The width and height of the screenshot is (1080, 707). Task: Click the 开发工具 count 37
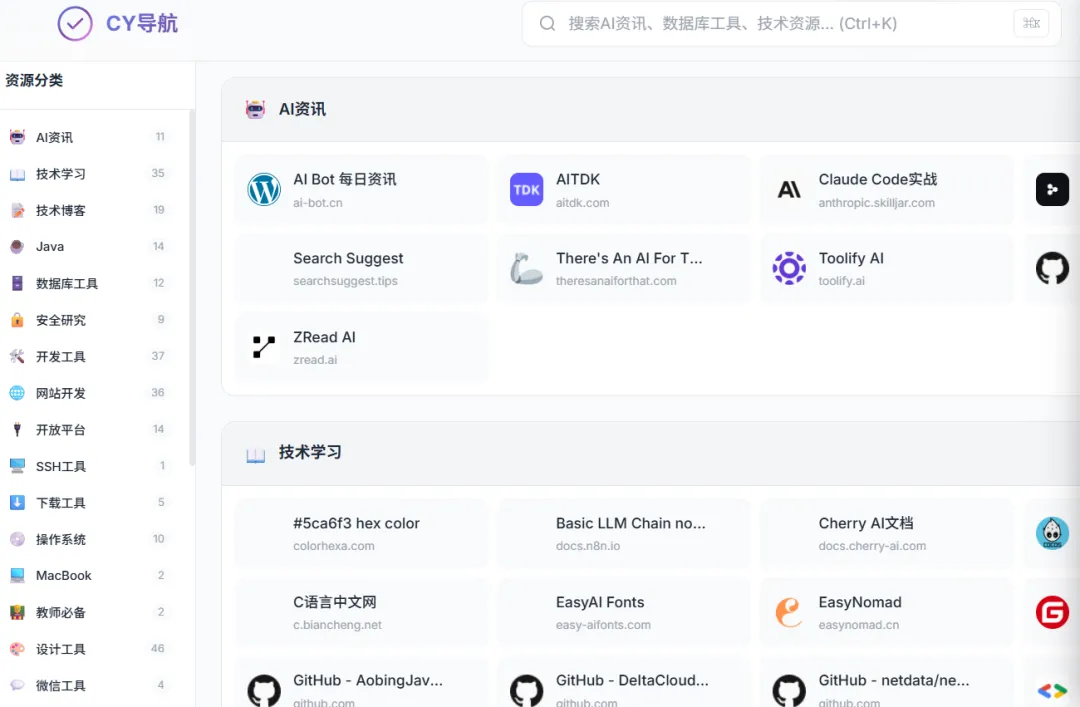158,356
